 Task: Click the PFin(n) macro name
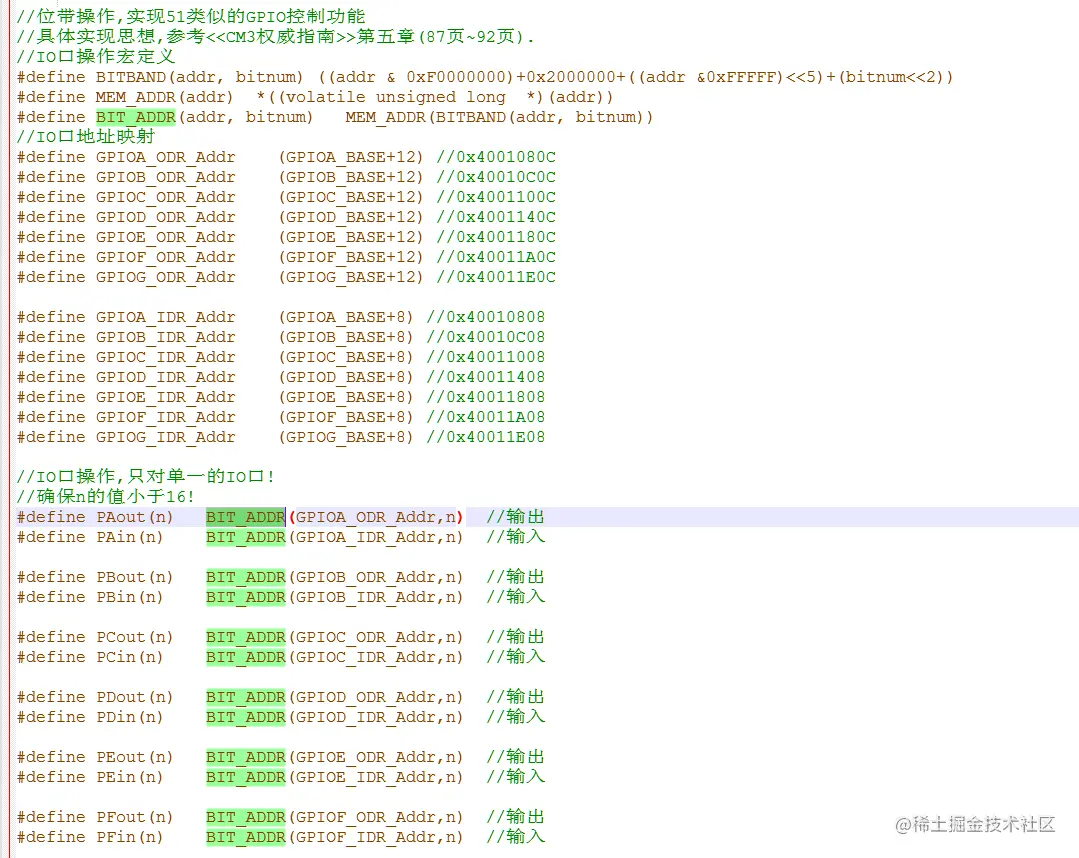(129, 837)
